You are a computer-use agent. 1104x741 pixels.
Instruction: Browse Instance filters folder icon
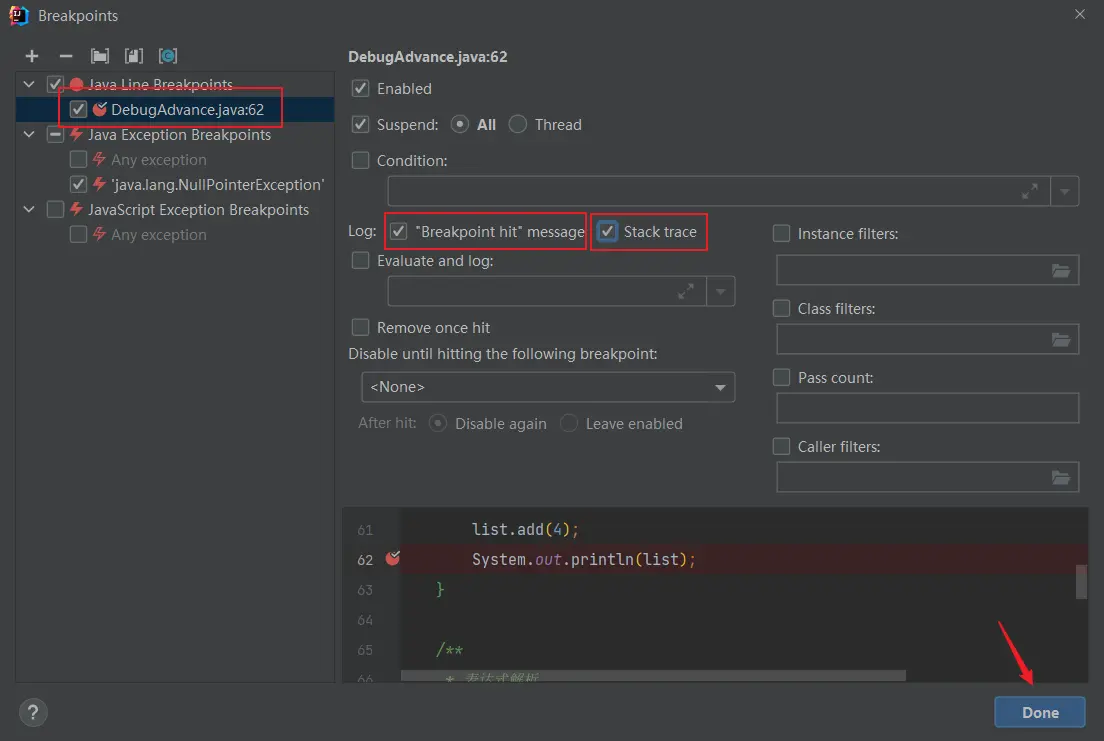tap(1061, 270)
